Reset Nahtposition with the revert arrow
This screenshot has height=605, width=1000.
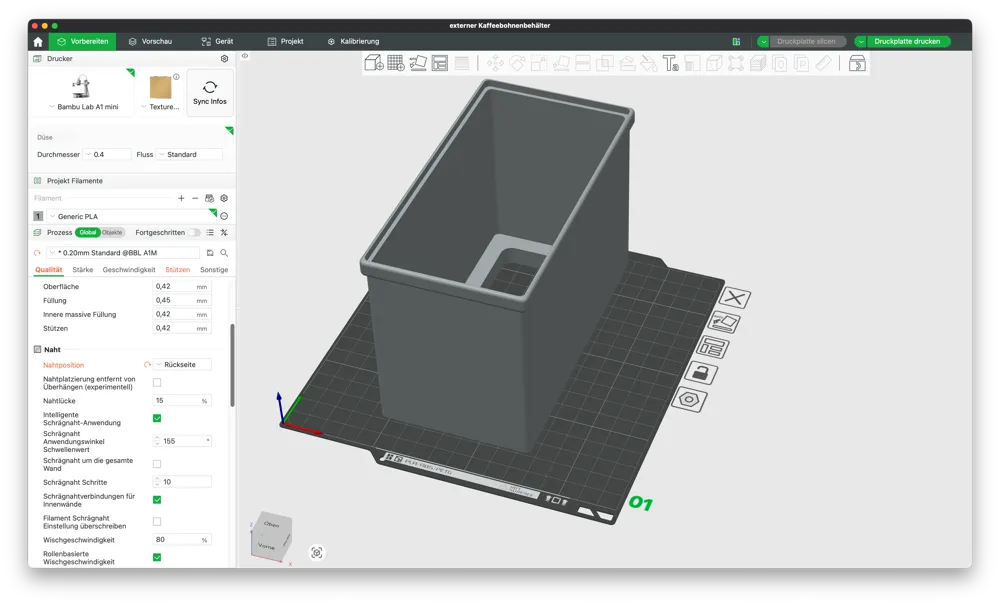coord(147,365)
